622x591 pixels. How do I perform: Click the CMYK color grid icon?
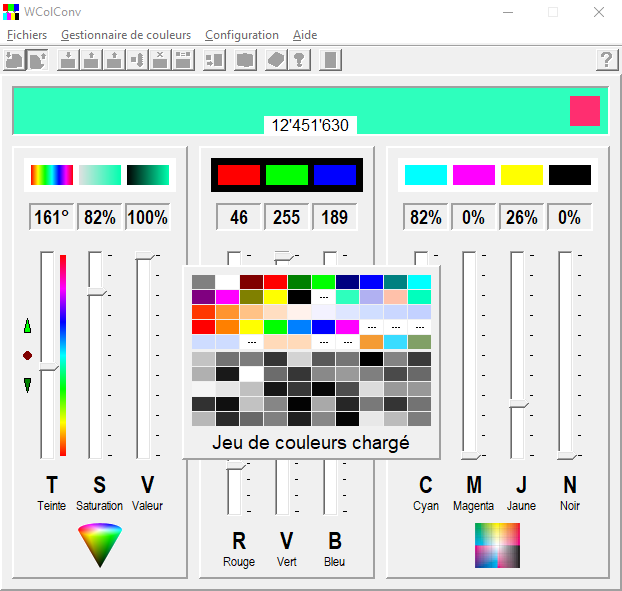[497, 545]
